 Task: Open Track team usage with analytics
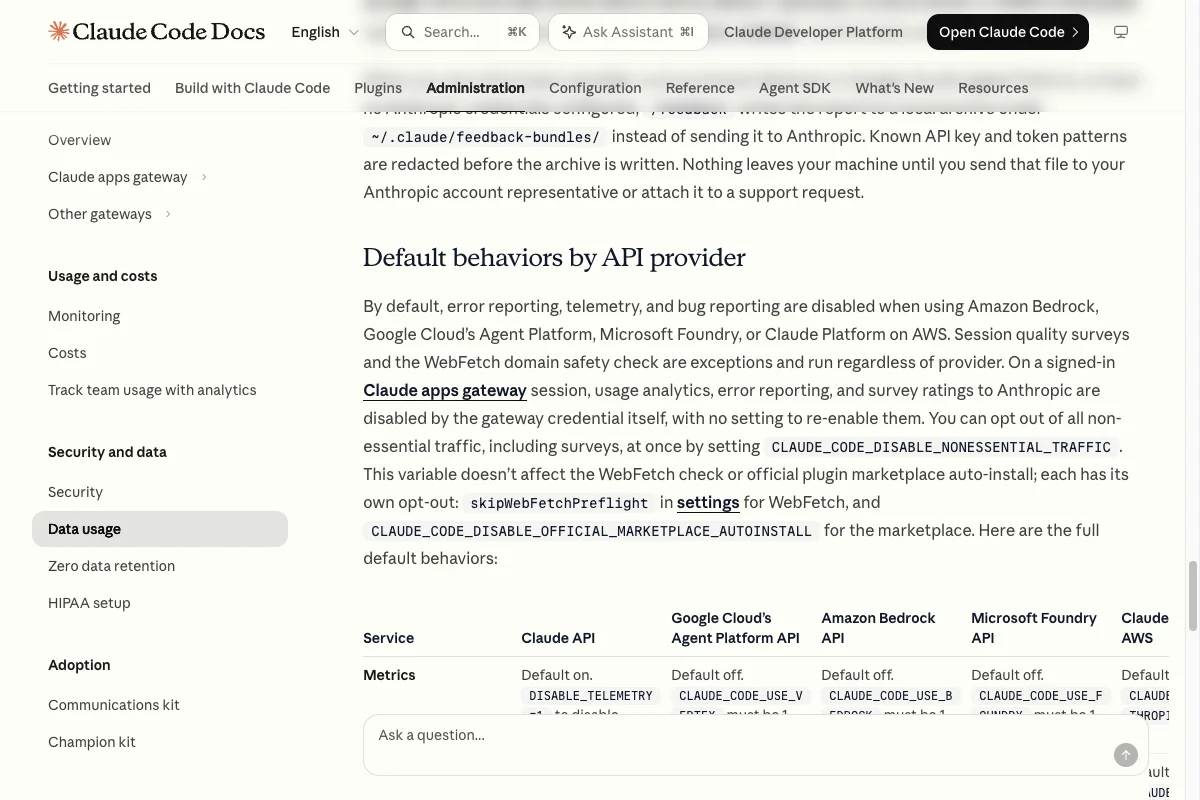pos(152,390)
